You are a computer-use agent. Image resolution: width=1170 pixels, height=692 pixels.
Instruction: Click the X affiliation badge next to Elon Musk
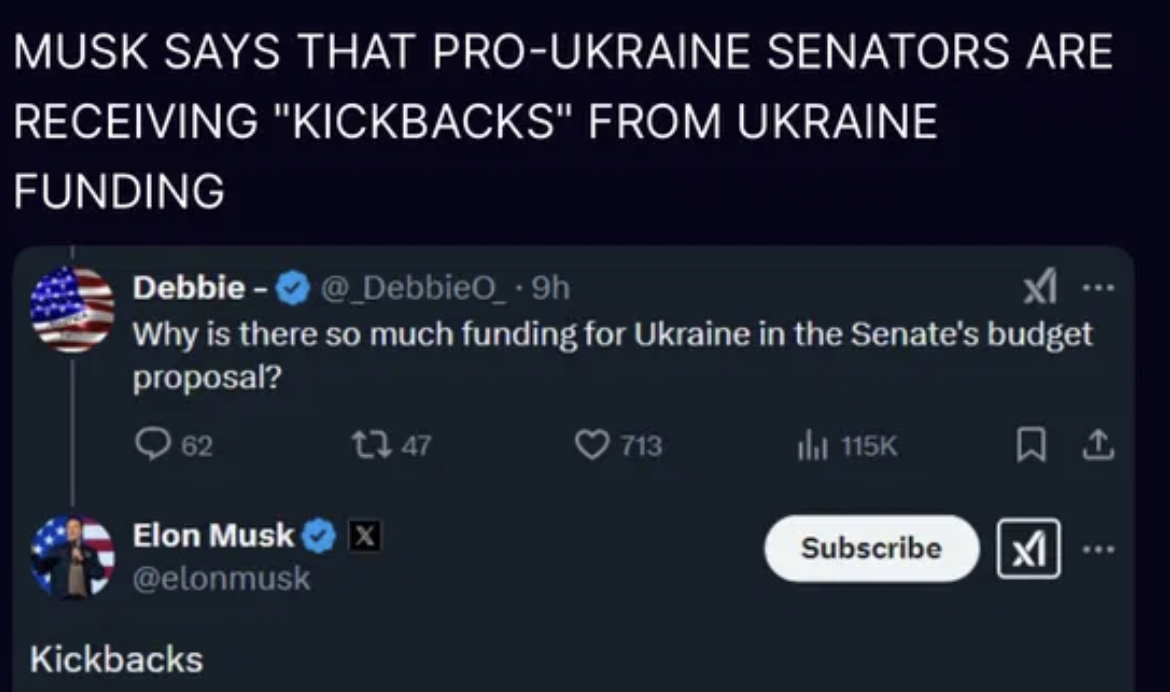click(362, 537)
